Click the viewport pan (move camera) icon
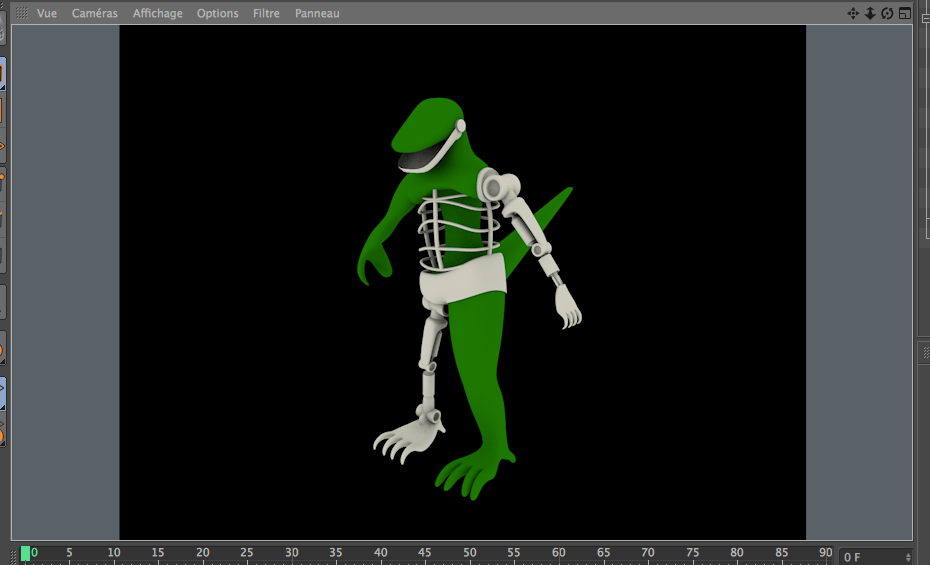 [853, 13]
